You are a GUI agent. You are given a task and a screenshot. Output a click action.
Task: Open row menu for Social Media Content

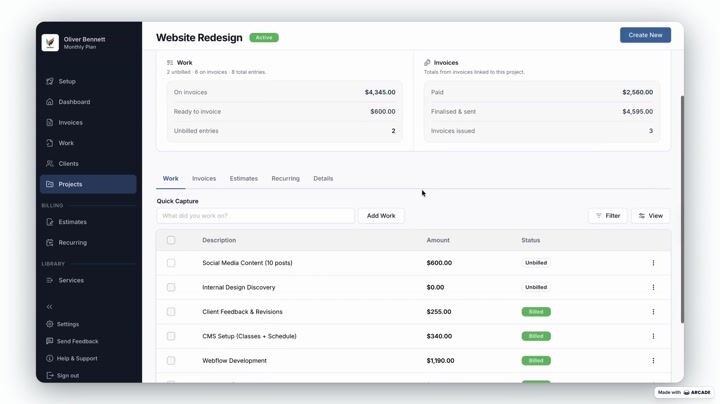tap(653, 263)
